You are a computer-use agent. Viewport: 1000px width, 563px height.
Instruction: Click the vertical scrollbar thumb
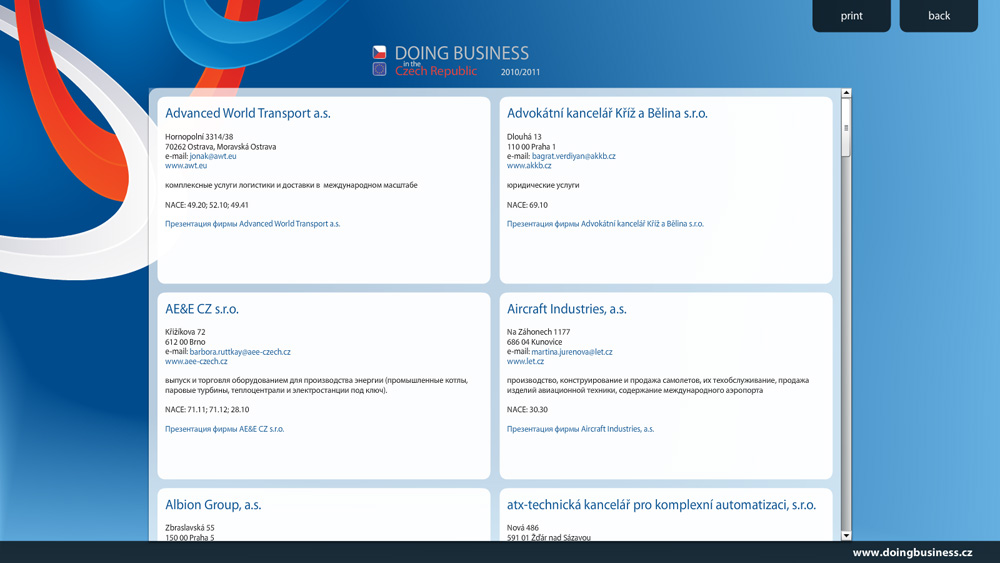tap(846, 128)
